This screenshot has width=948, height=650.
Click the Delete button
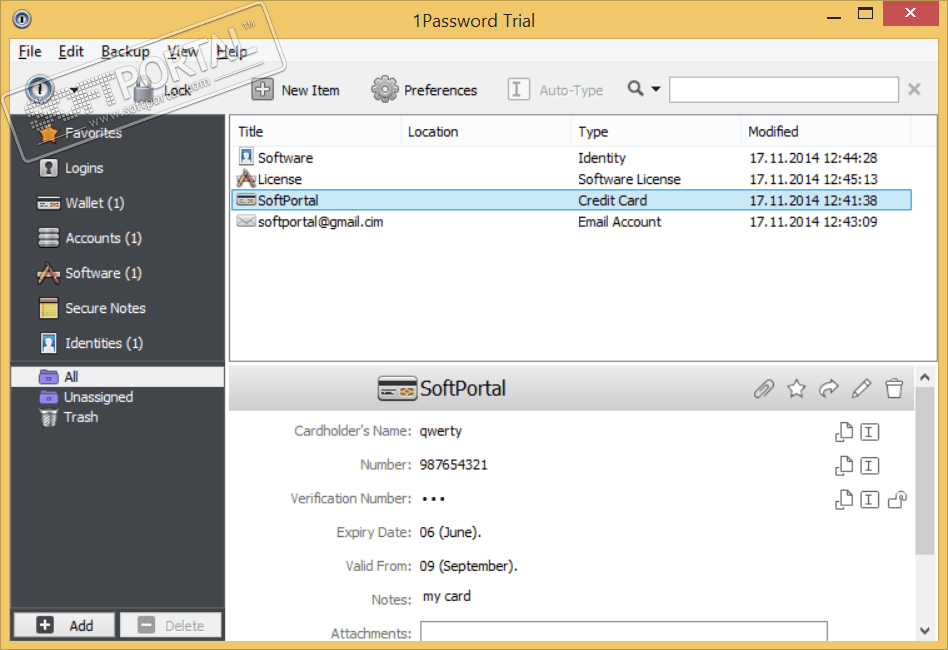coord(171,625)
